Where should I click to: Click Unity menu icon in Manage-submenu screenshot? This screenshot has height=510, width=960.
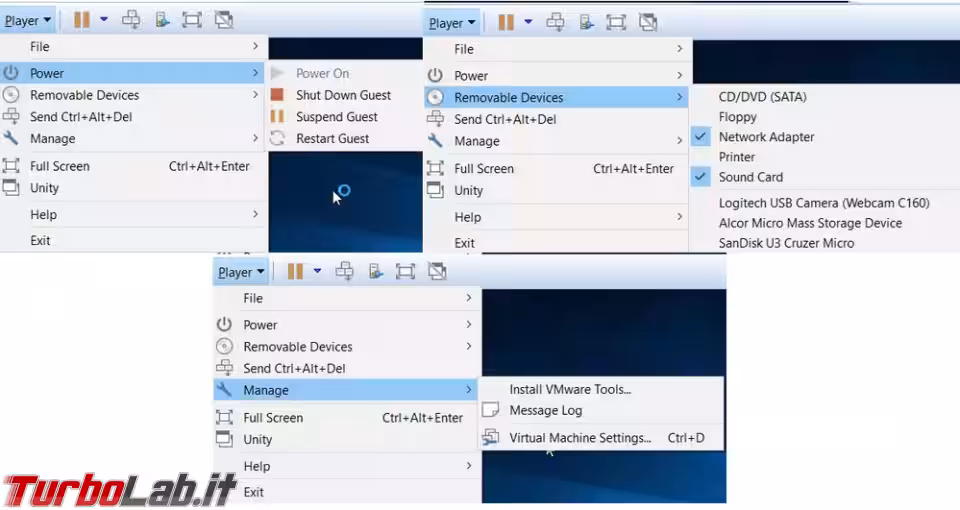[224, 440]
